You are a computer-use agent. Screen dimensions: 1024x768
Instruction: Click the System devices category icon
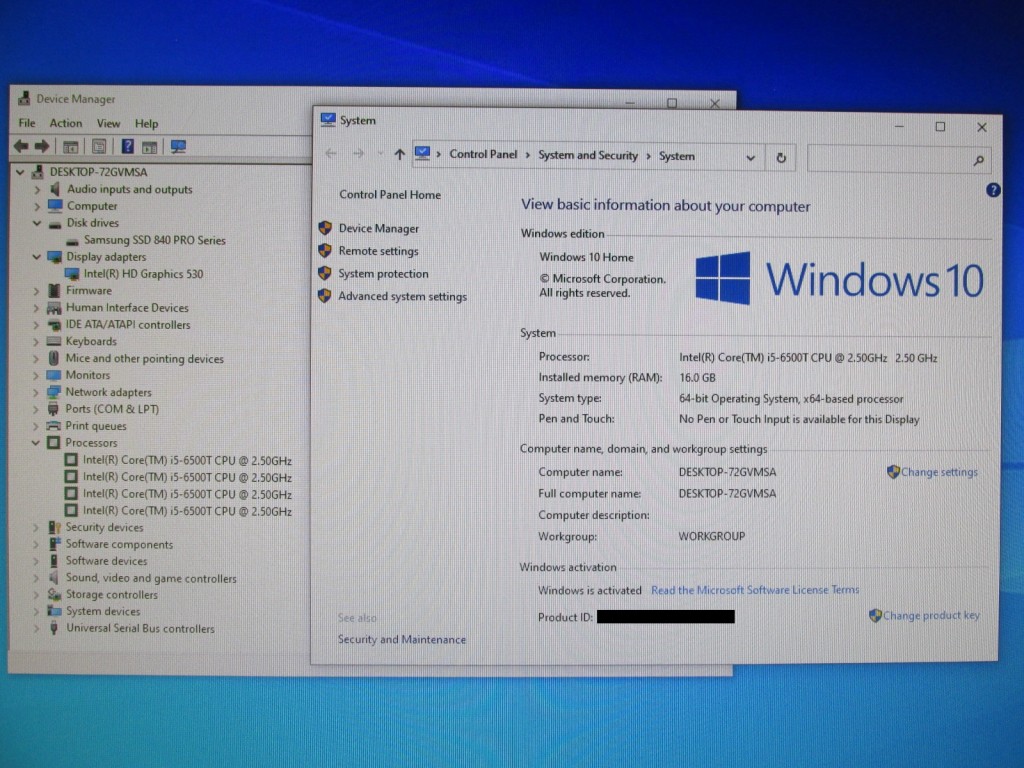click(x=54, y=611)
